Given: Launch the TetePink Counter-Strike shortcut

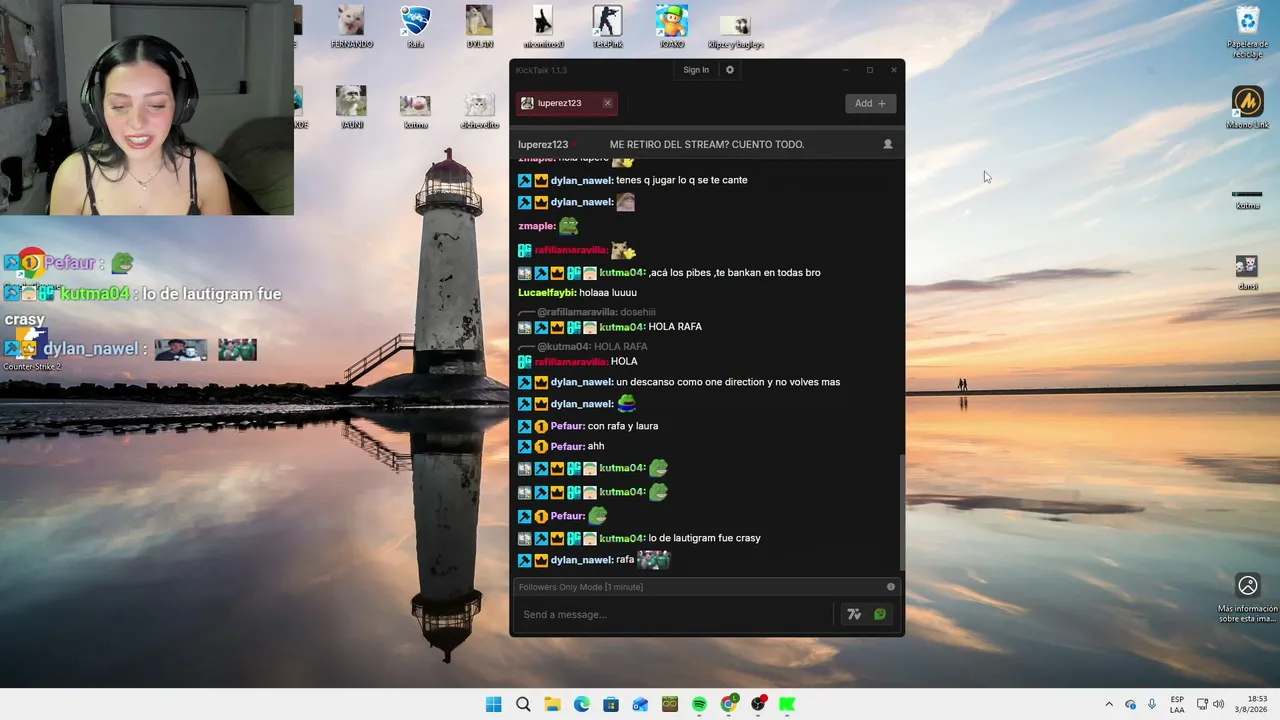Looking at the screenshot, I should (607, 27).
